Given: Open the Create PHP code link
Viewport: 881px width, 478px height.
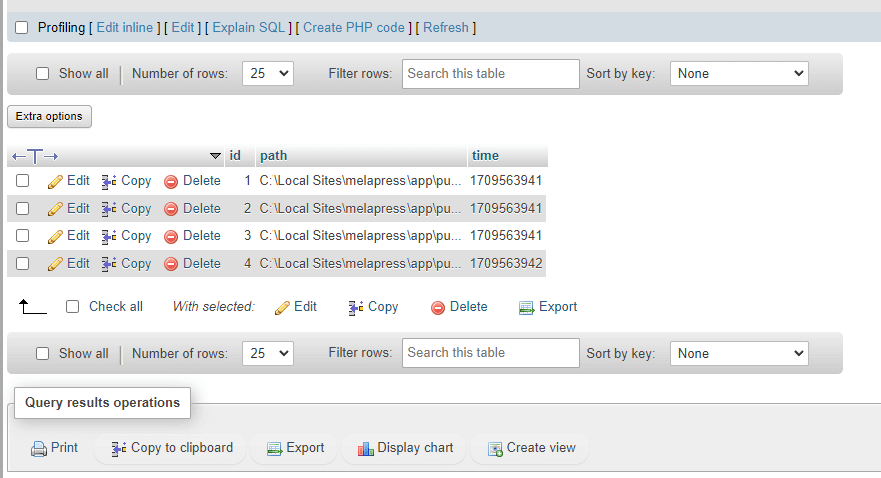Looking at the screenshot, I should 354,28.
